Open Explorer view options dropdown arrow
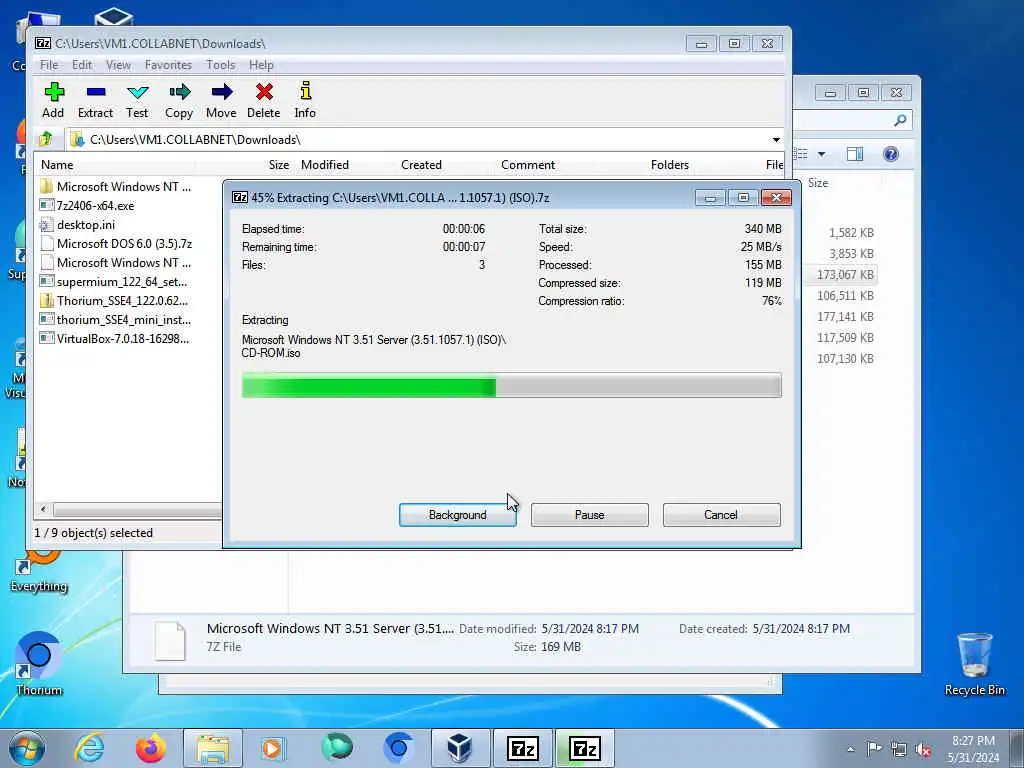This screenshot has width=1024, height=768. coord(822,154)
